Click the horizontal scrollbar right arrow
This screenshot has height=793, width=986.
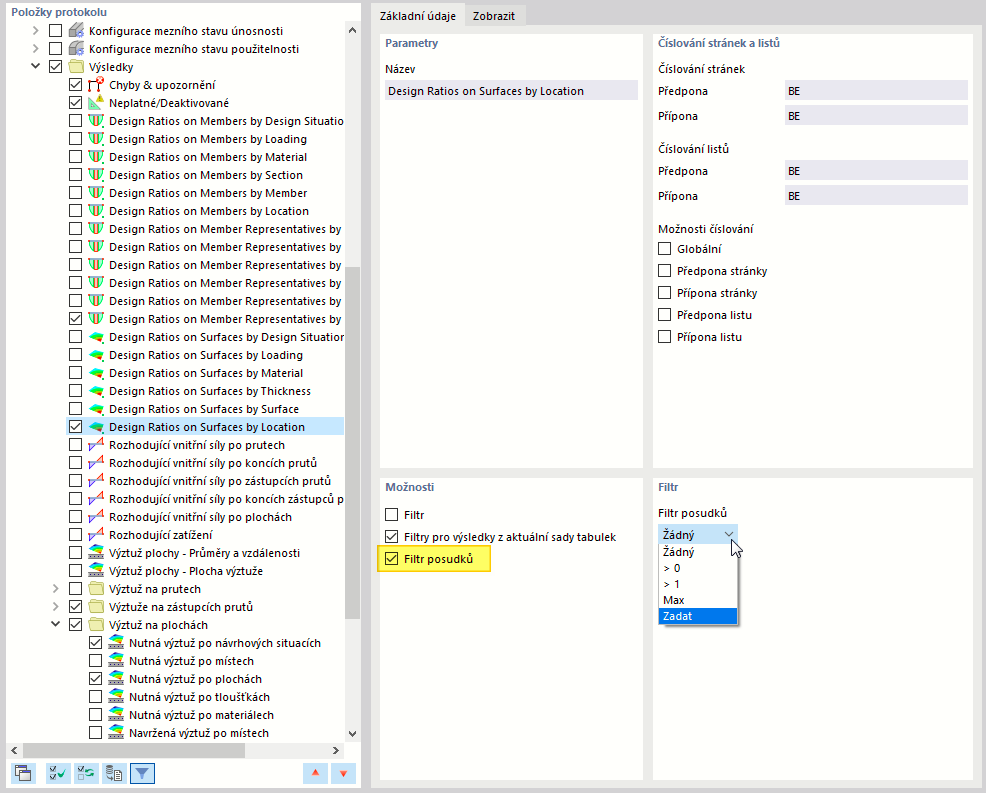[336, 750]
